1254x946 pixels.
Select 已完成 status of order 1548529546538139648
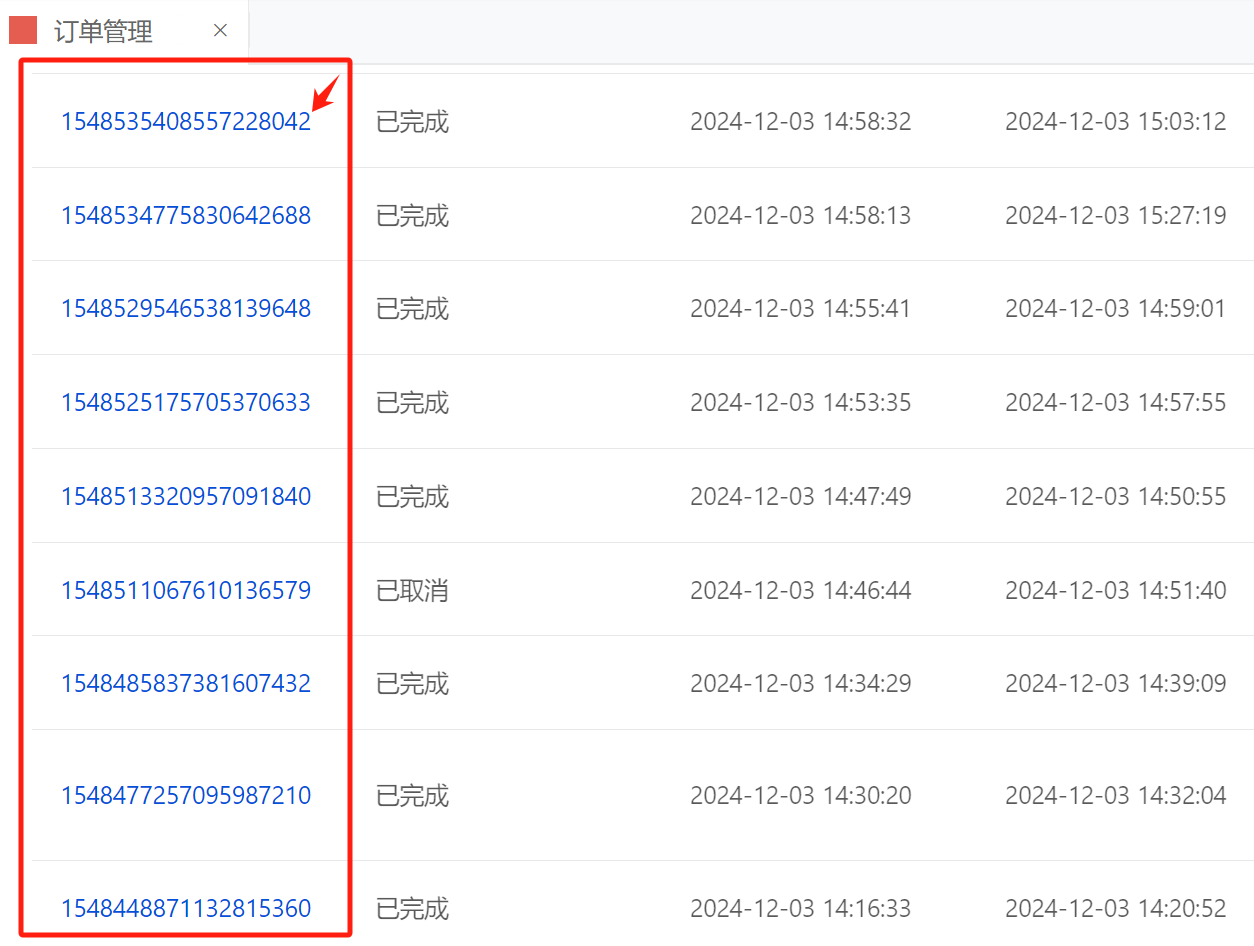tap(412, 309)
